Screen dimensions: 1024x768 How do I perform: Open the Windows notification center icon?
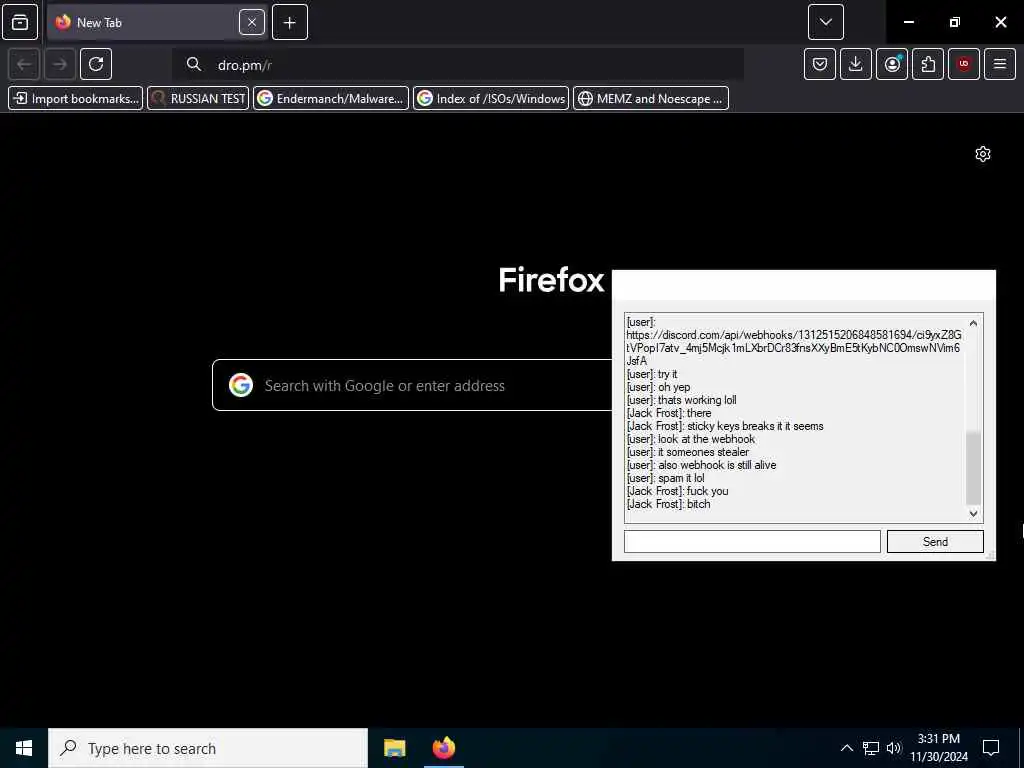click(991, 748)
